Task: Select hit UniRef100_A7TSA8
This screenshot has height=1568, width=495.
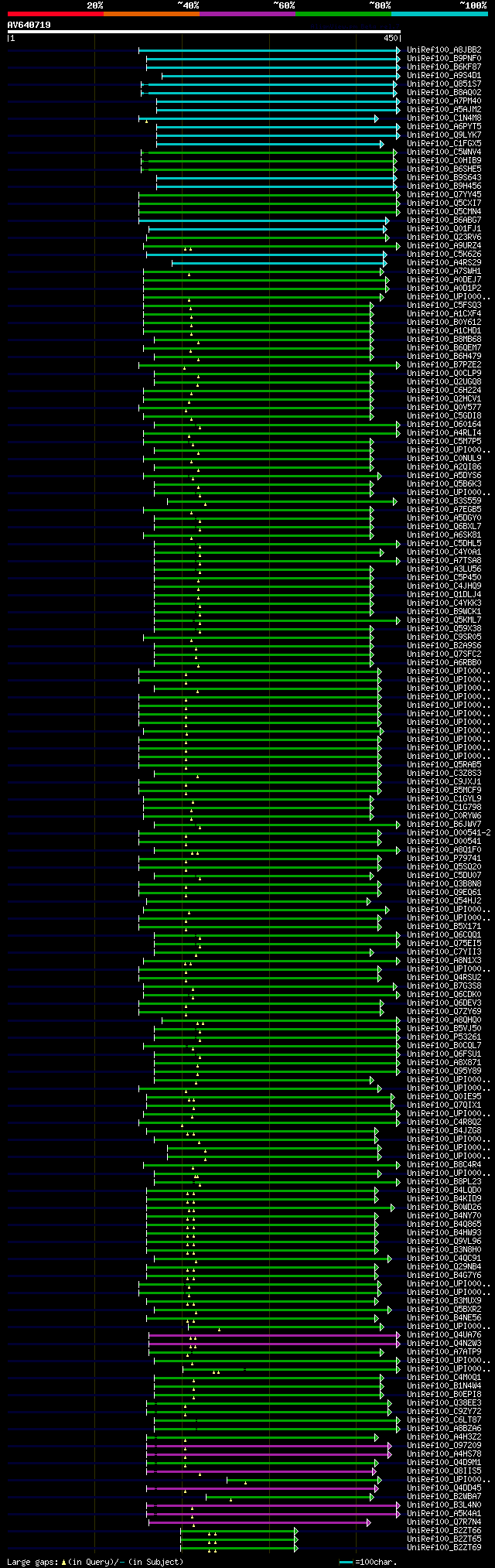Action: [x=444, y=560]
